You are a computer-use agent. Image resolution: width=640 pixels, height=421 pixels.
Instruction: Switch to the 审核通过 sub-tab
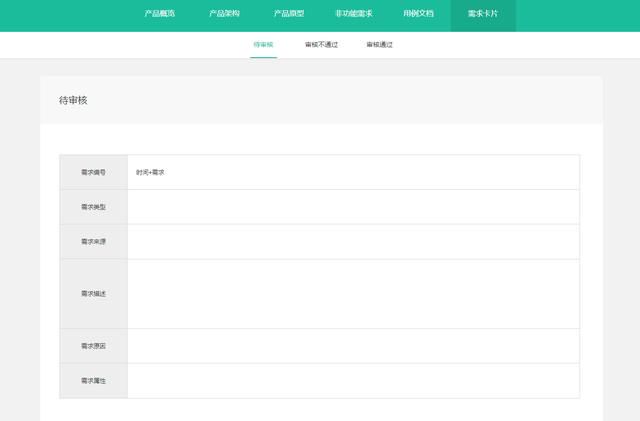pos(379,45)
